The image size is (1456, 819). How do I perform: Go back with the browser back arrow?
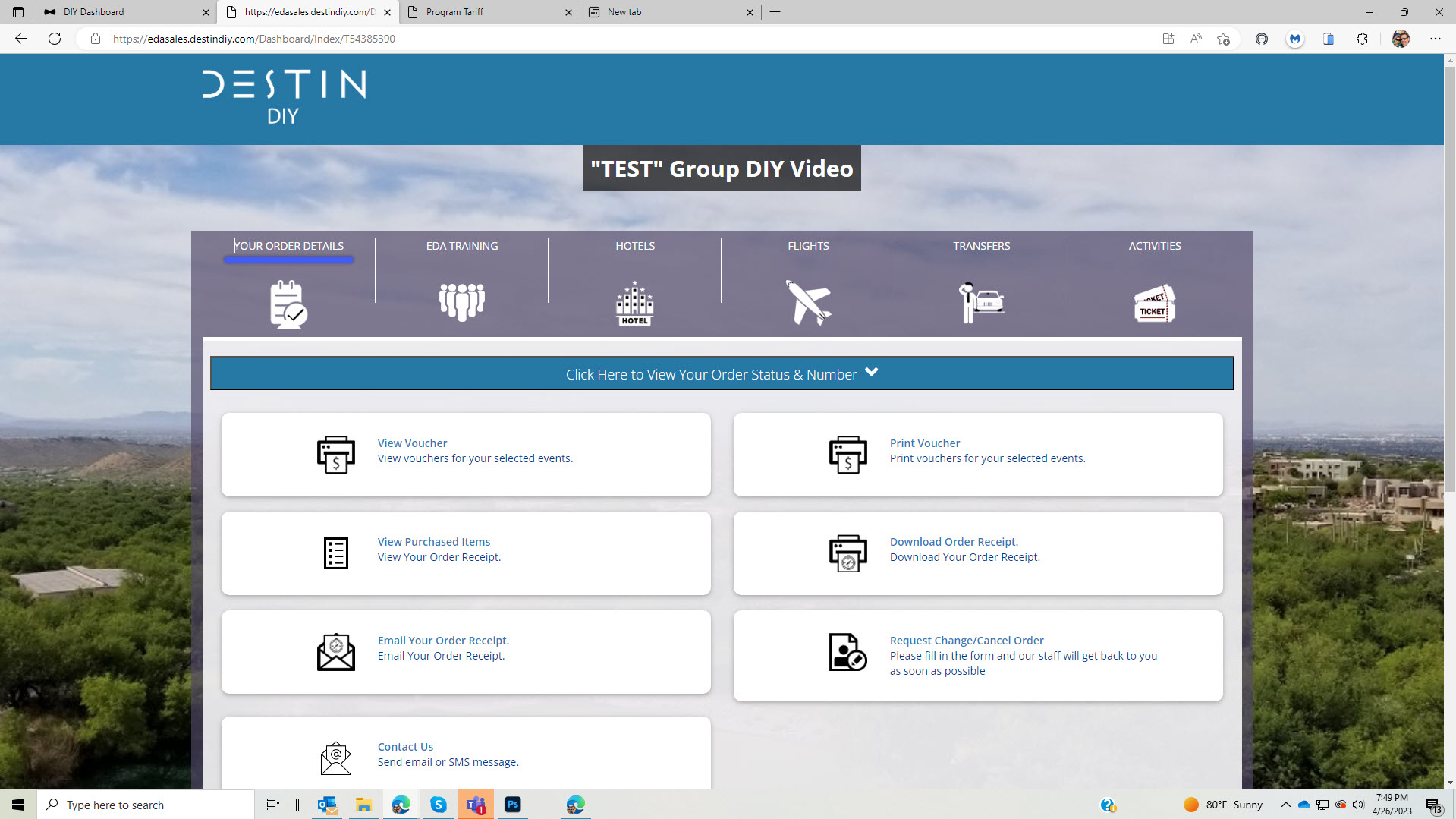pos(21,39)
